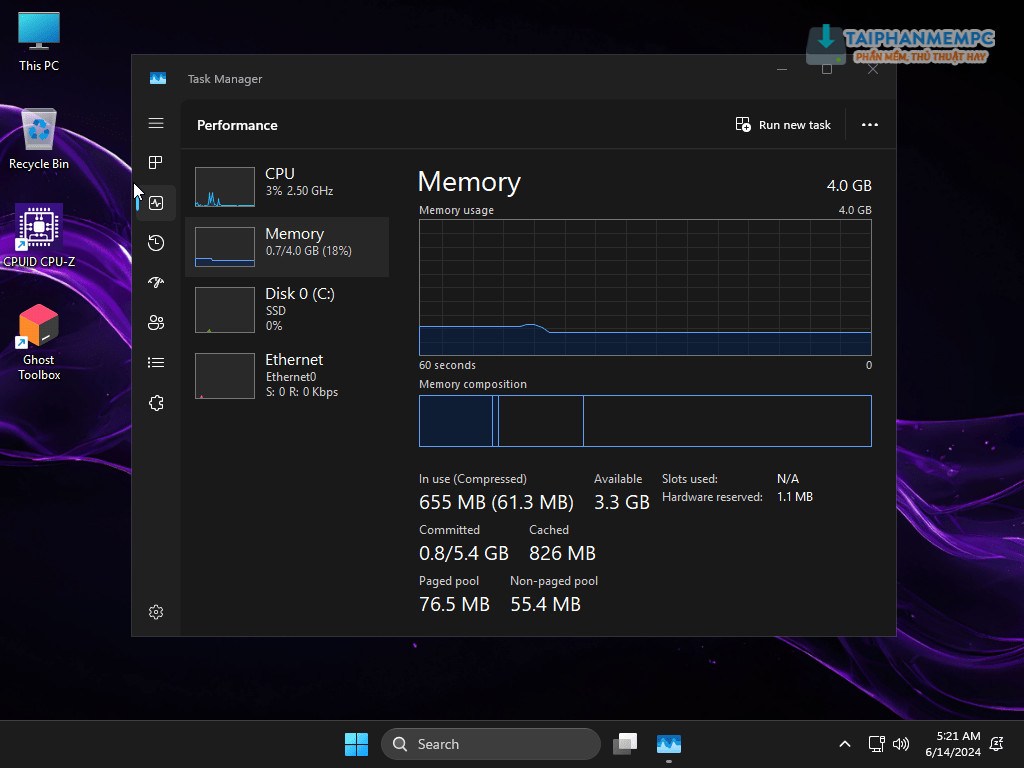Open Task Manager Settings gear
The width and height of the screenshot is (1024, 768).
[x=156, y=612]
